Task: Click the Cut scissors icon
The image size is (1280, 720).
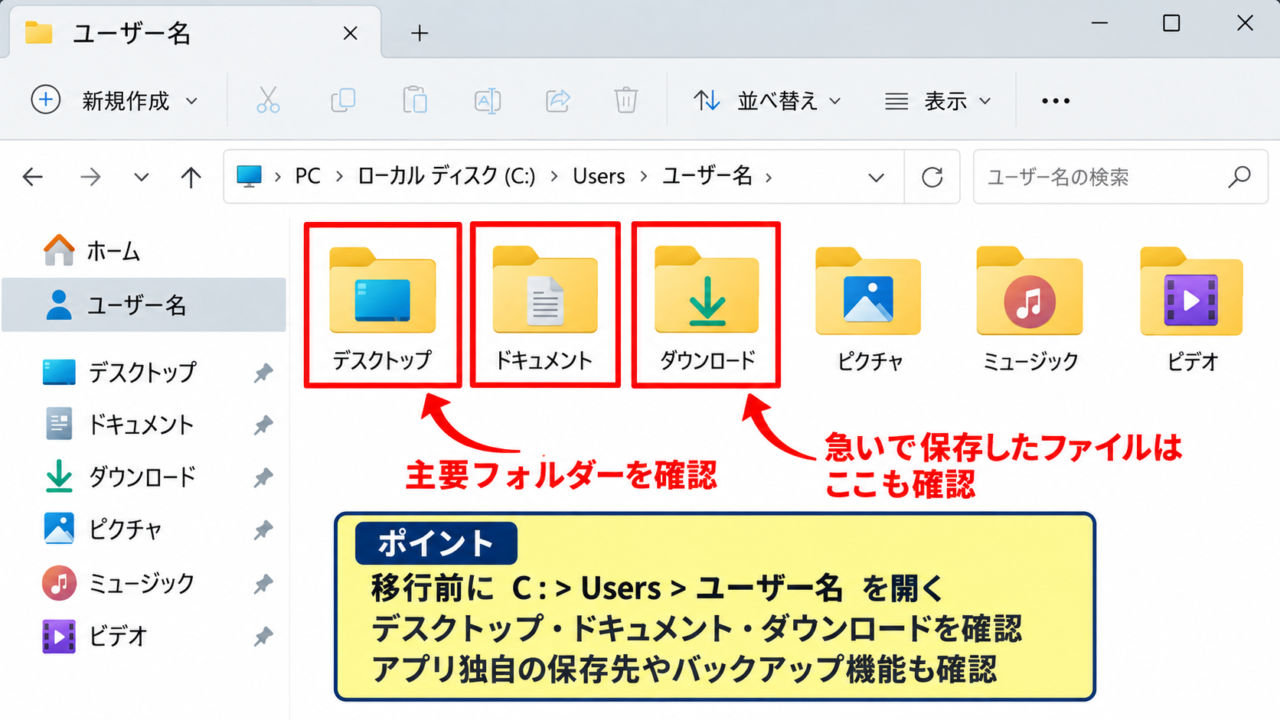Action: (x=268, y=100)
